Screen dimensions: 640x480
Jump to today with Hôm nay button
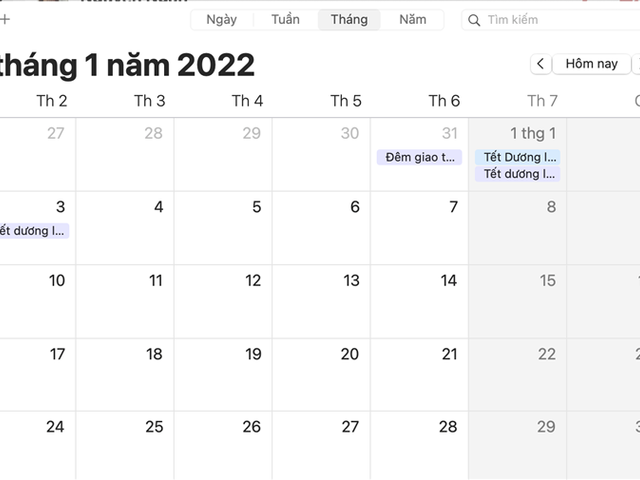pos(591,64)
